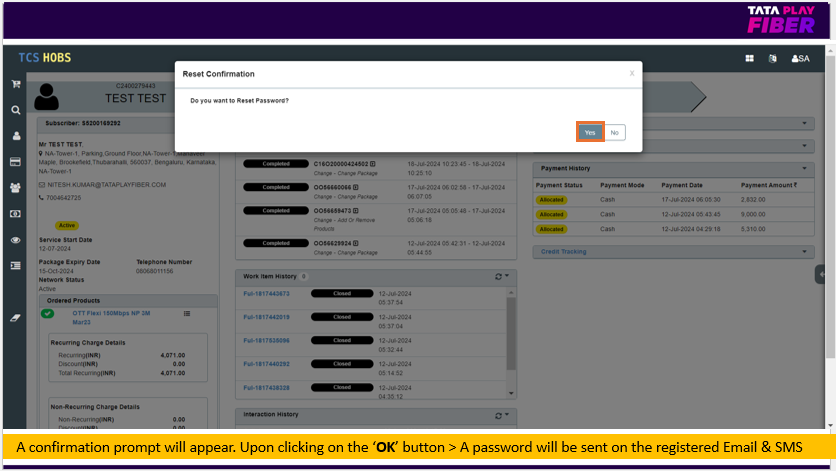Click Allocated badge for 2,832.00 payment
Image resolution: width=836 pixels, height=471 pixels.
pos(551,199)
